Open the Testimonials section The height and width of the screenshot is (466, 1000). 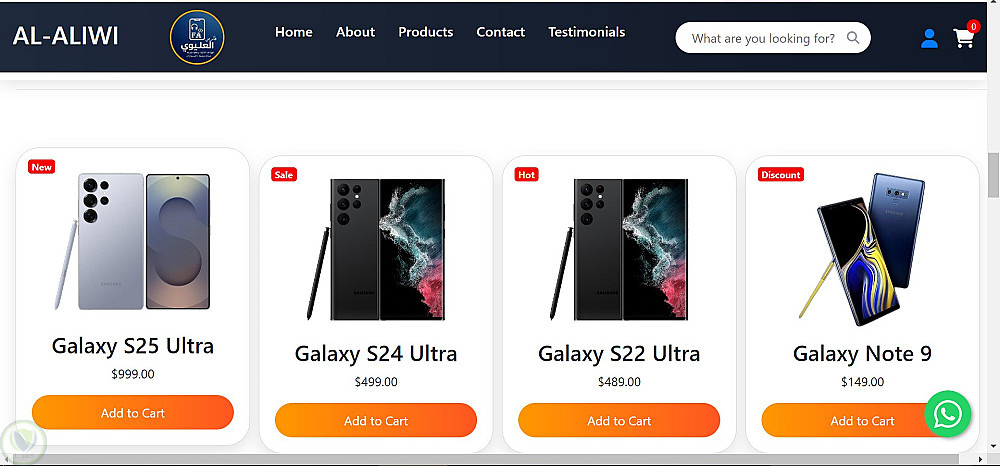point(586,32)
